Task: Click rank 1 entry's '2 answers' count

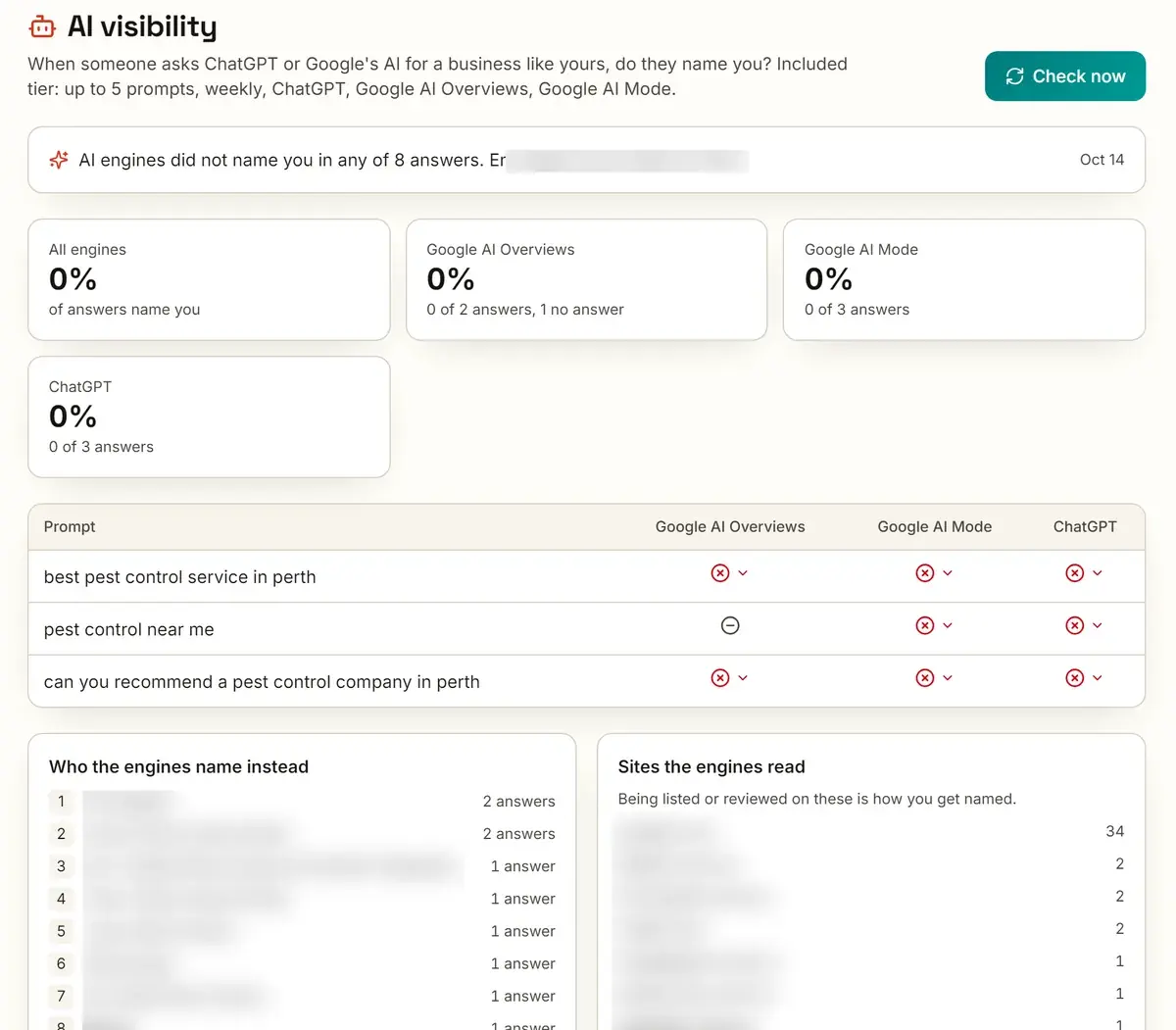Action: pos(518,802)
